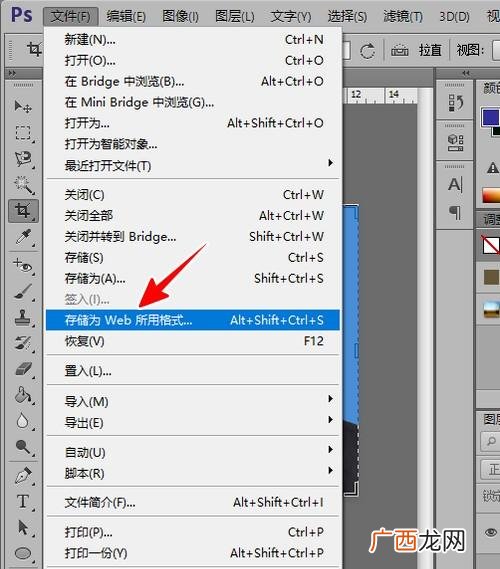Screen dimensions: 500x569
Task: Select the Zoom (dodge) magnifier tool
Action: point(23,447)
